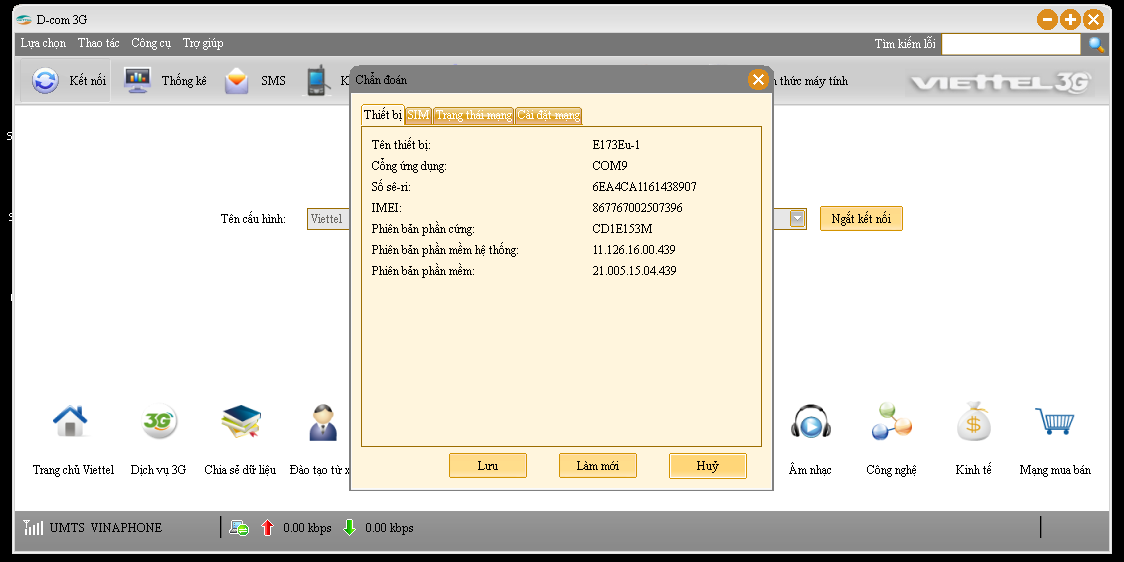
Task: Open the SMS envelope icon
Action: tap(237, 81)
